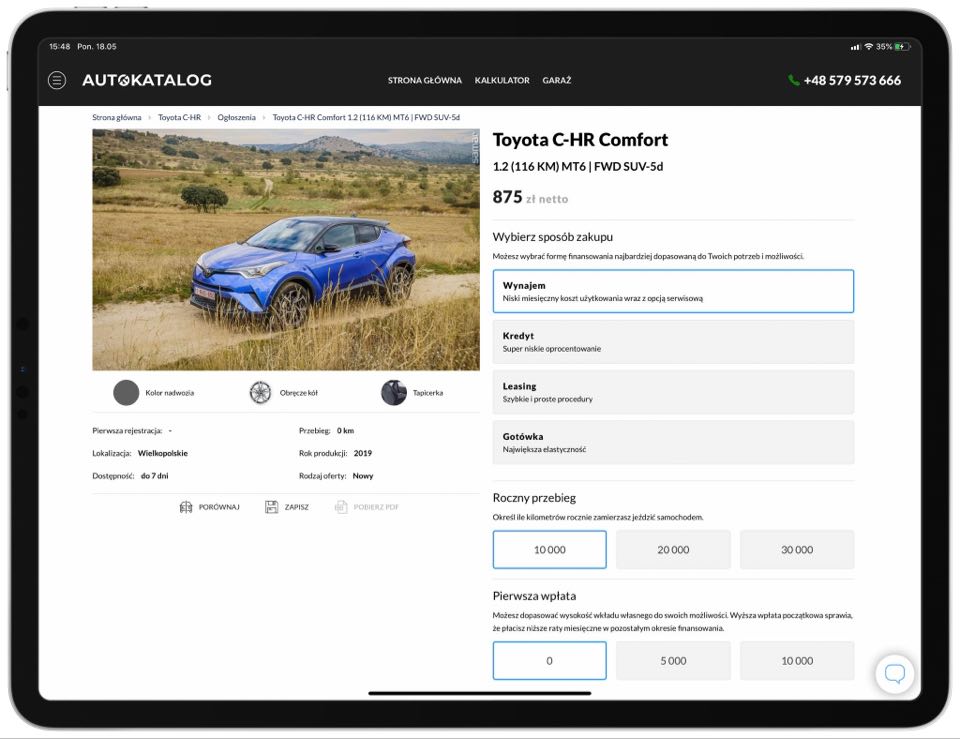This screenshot has width=960, height=739.
Task: Set first payment to 5 000
Action: pyautogui.click(x=673, y=661)
